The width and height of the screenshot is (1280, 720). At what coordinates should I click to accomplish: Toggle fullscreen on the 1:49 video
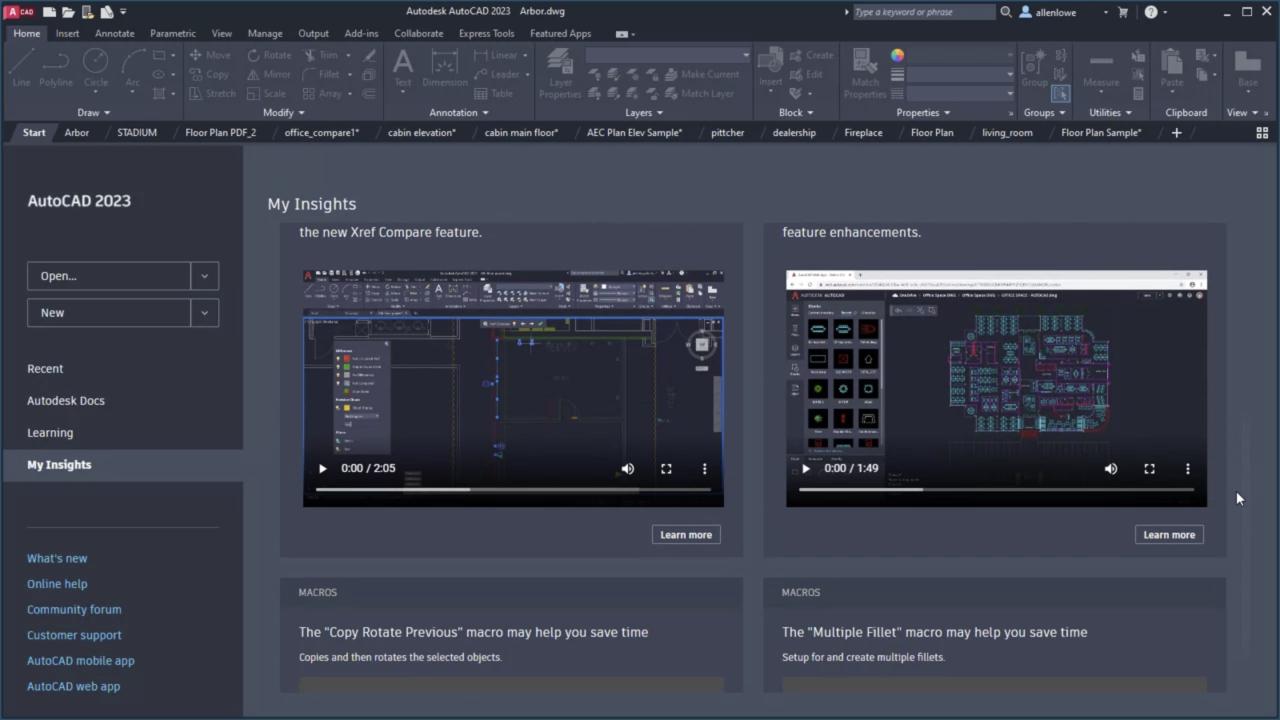coord(1149,468)
